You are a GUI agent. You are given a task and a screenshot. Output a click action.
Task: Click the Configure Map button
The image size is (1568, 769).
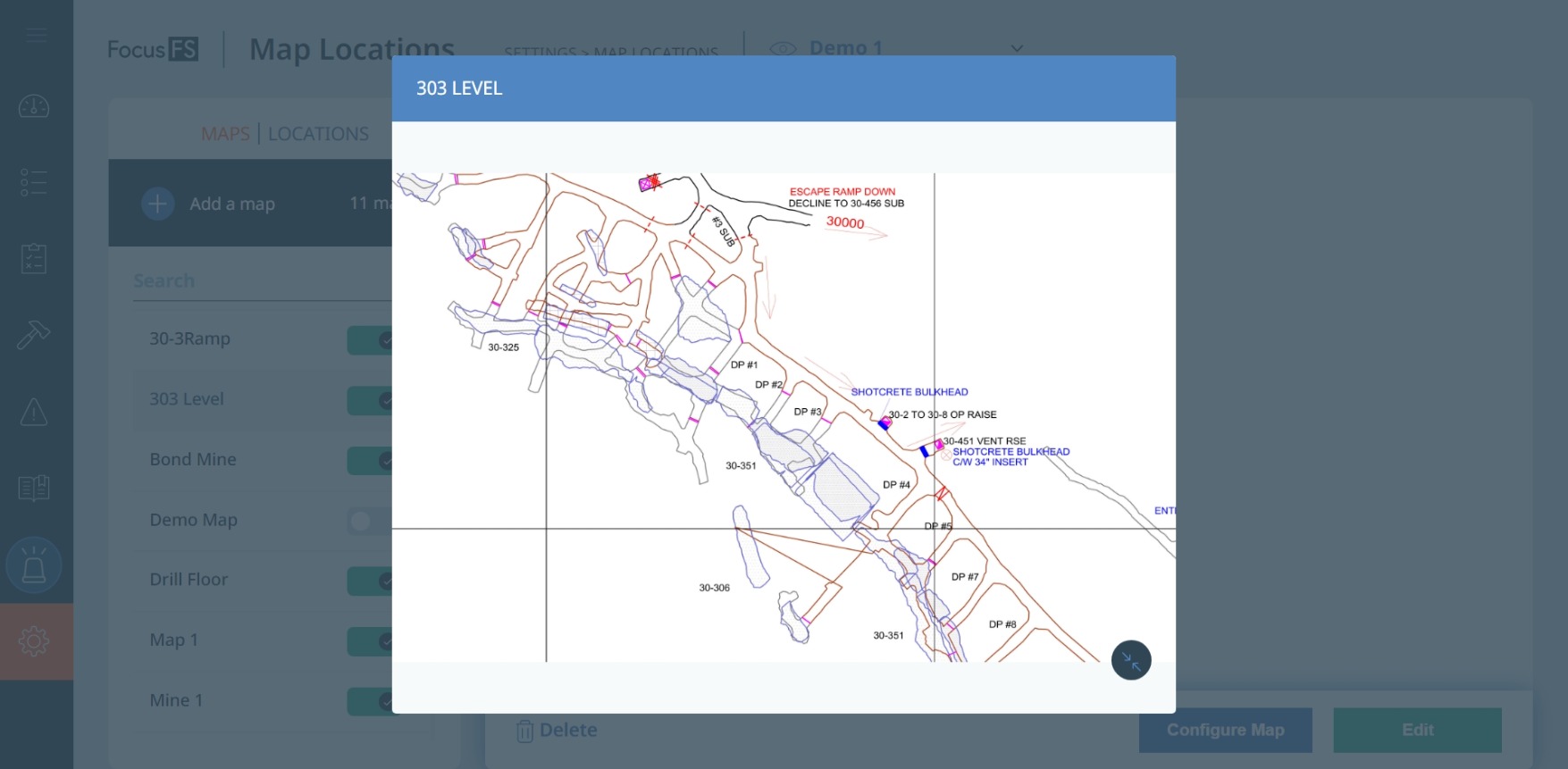[x=1225, y=730]
